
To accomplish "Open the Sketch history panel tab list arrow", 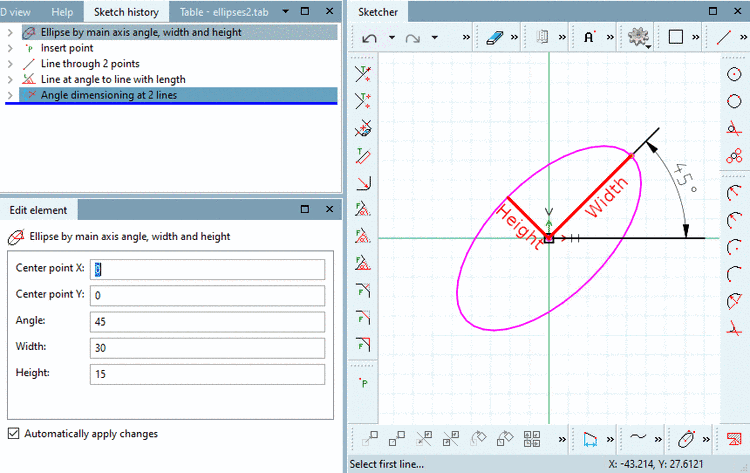I will (286, 11).
